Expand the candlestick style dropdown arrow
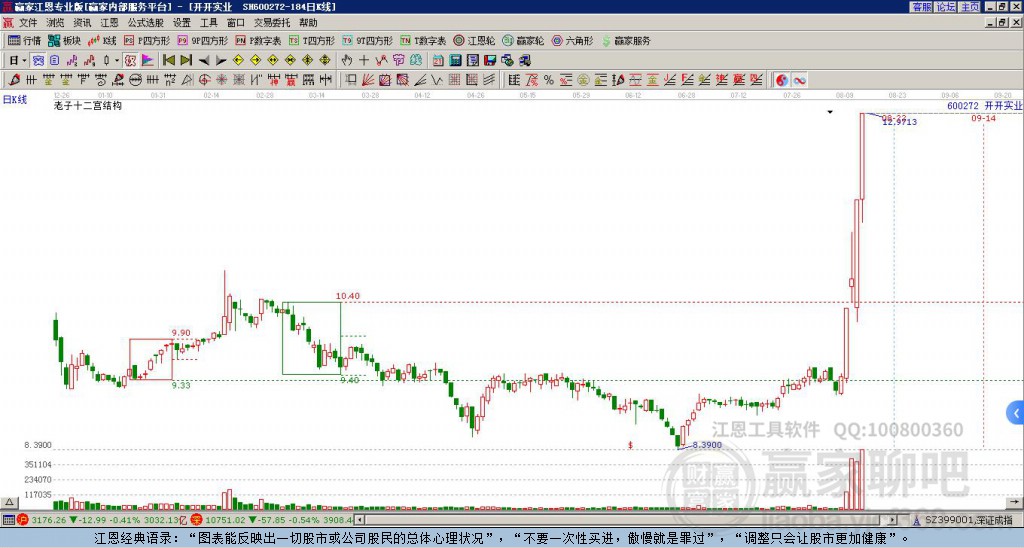 [117, 61]
